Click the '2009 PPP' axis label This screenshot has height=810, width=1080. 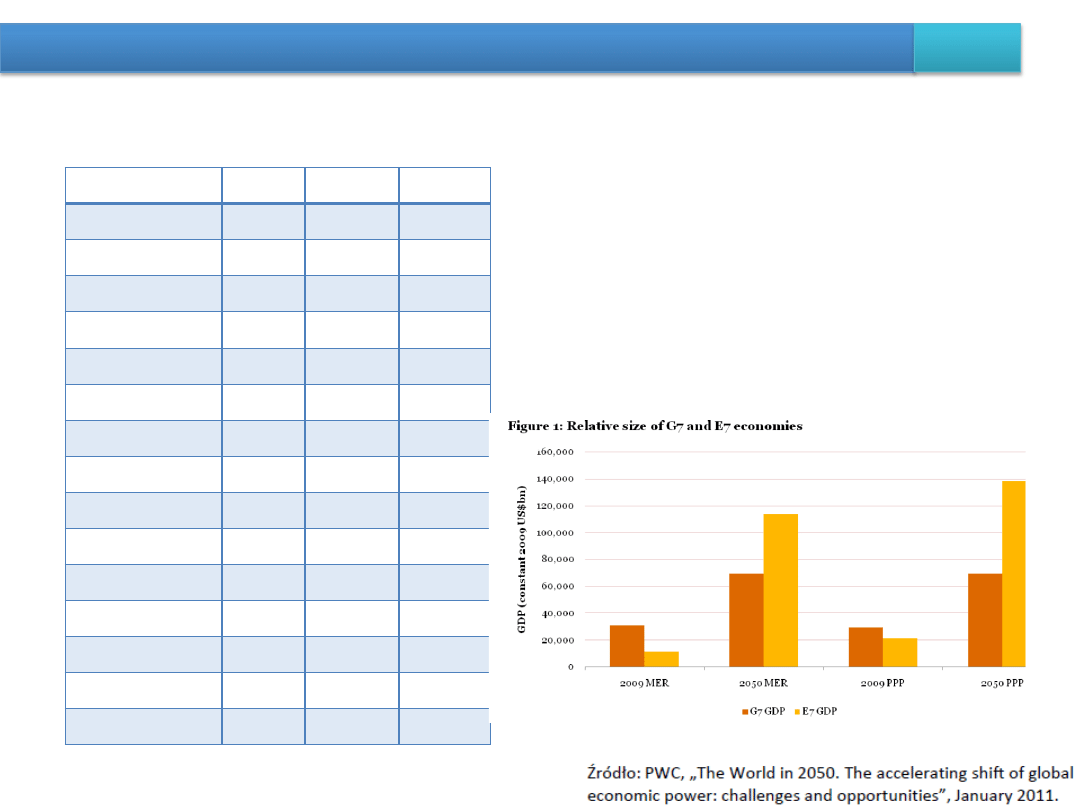[882, 681]
